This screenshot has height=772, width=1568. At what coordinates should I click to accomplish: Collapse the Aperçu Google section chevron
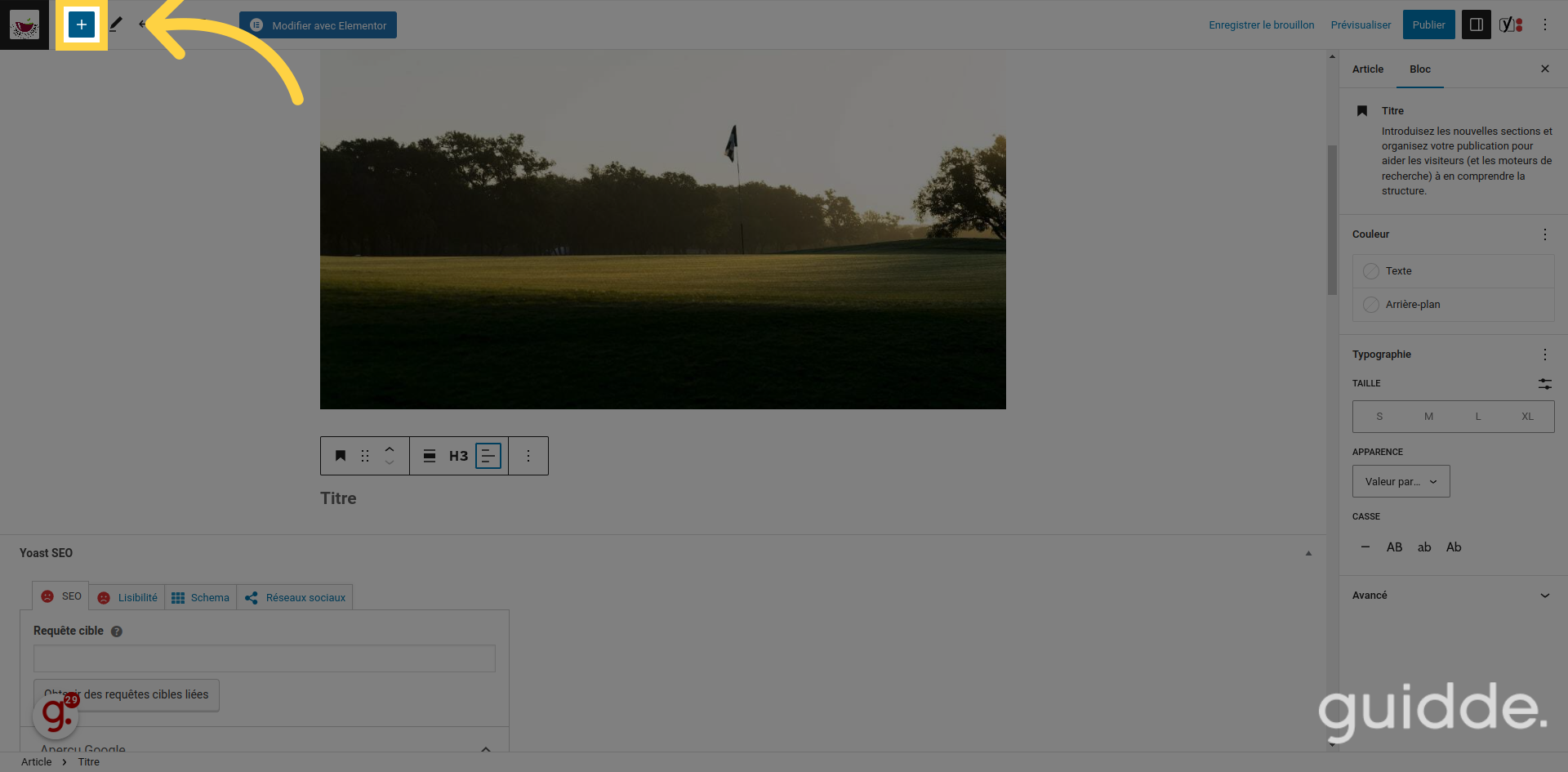[x=486, y=747]
